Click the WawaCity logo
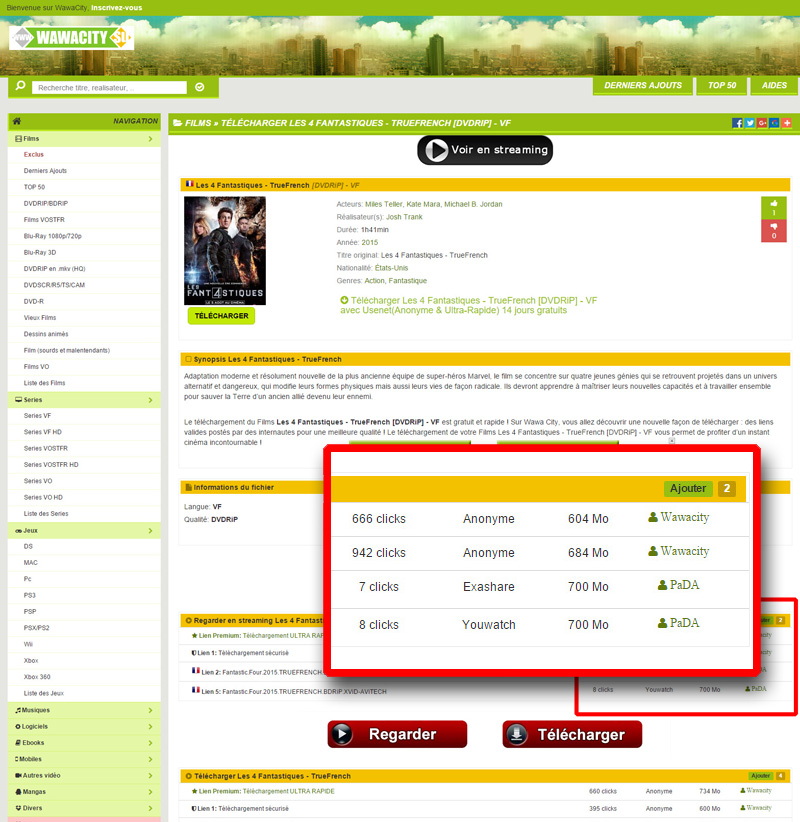800x822 pixels. (71, 38)
